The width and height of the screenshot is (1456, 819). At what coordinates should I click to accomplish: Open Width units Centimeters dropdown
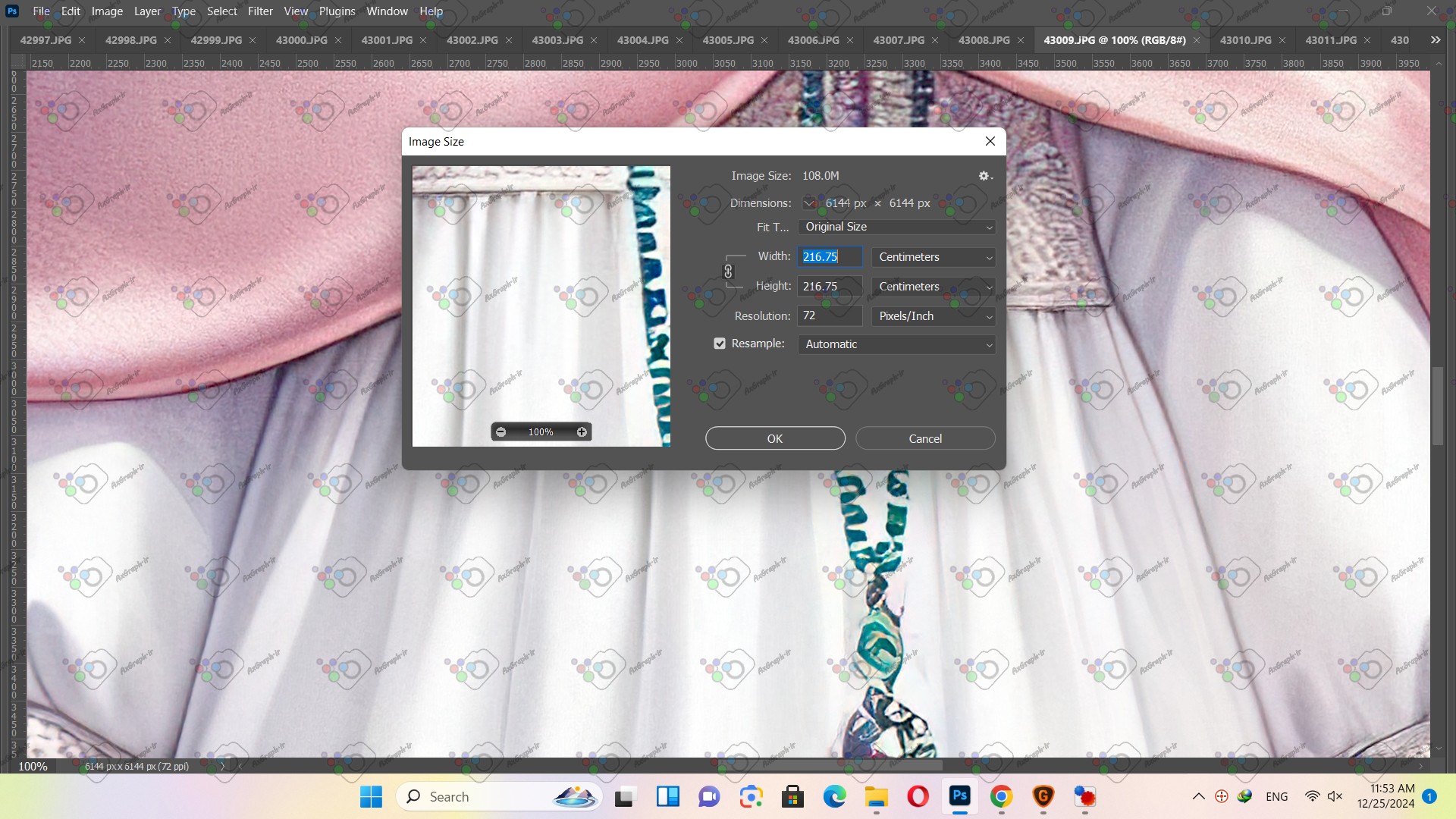pos(934,257)
